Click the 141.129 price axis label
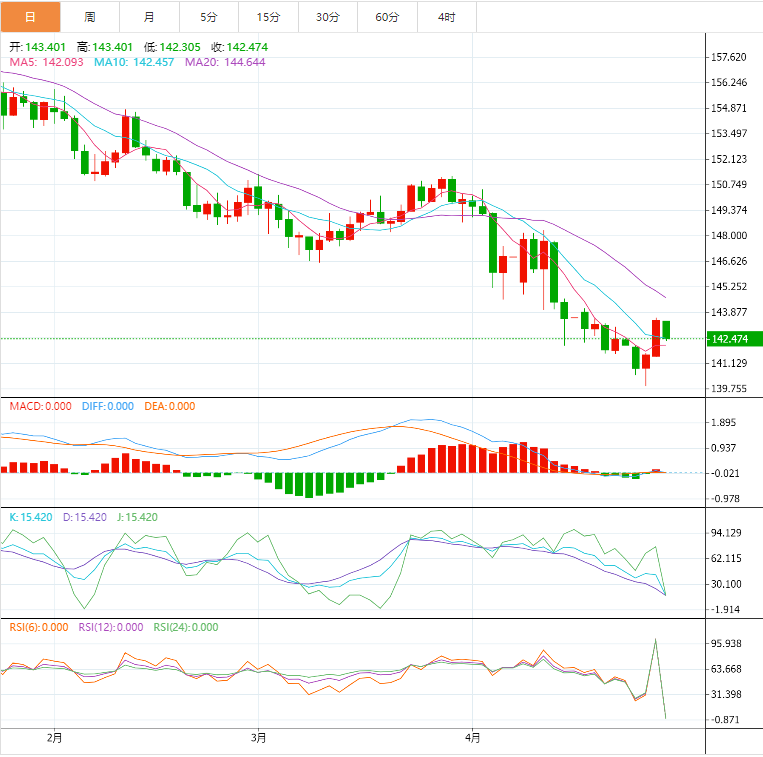The image size is (763, 757). pos(728,363)
